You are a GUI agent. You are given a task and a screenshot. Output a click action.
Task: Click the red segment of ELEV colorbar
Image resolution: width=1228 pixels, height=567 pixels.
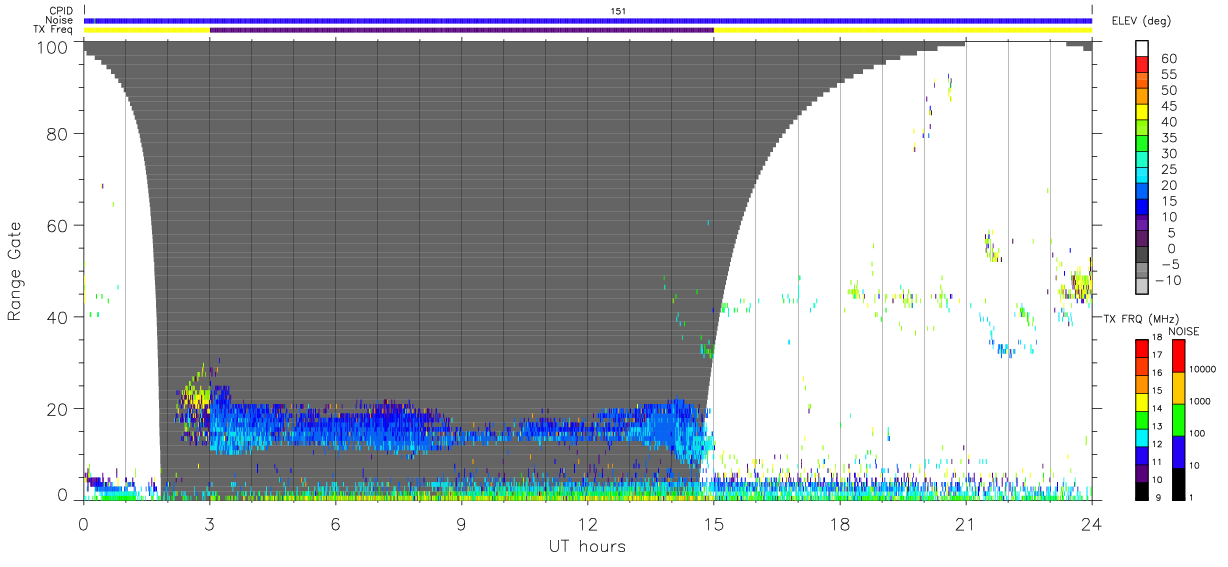coord(1143,66)
